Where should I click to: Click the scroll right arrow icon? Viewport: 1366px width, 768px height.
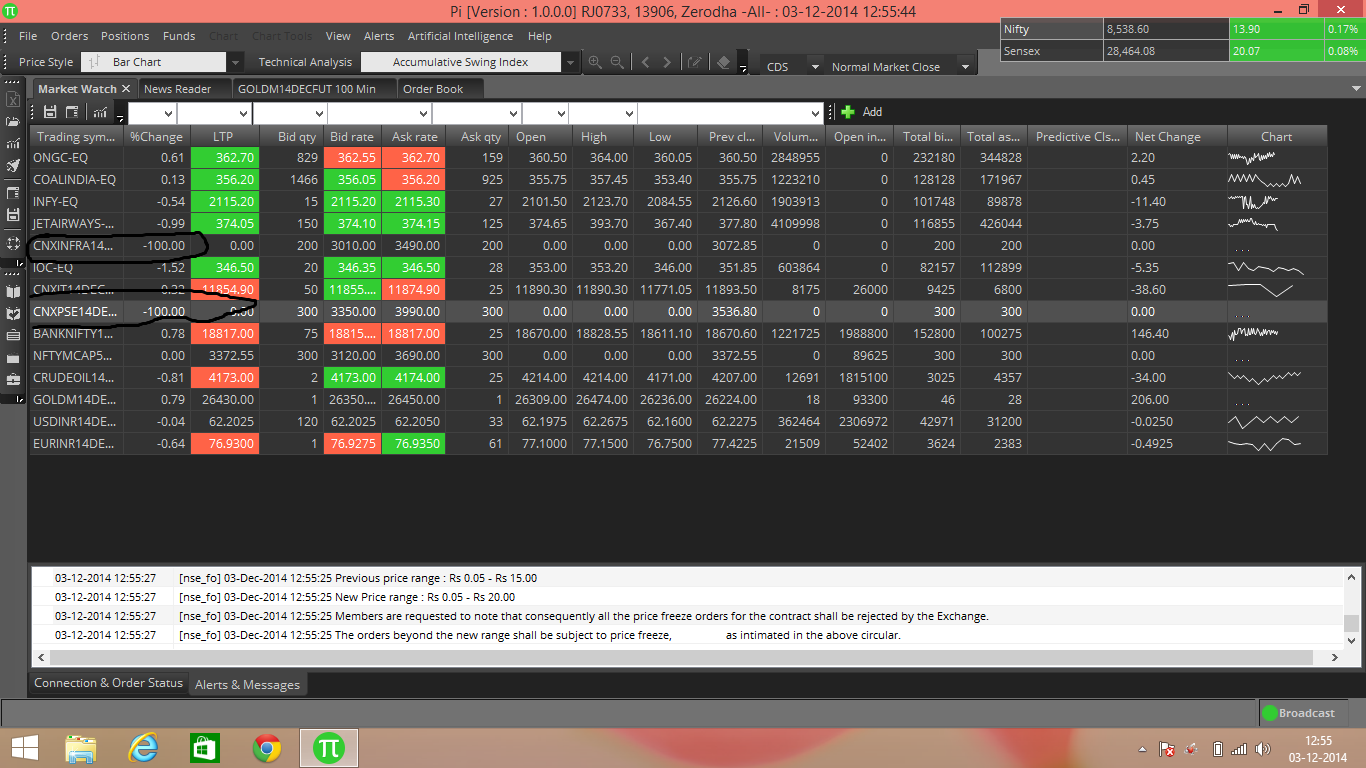pos(667,62)
